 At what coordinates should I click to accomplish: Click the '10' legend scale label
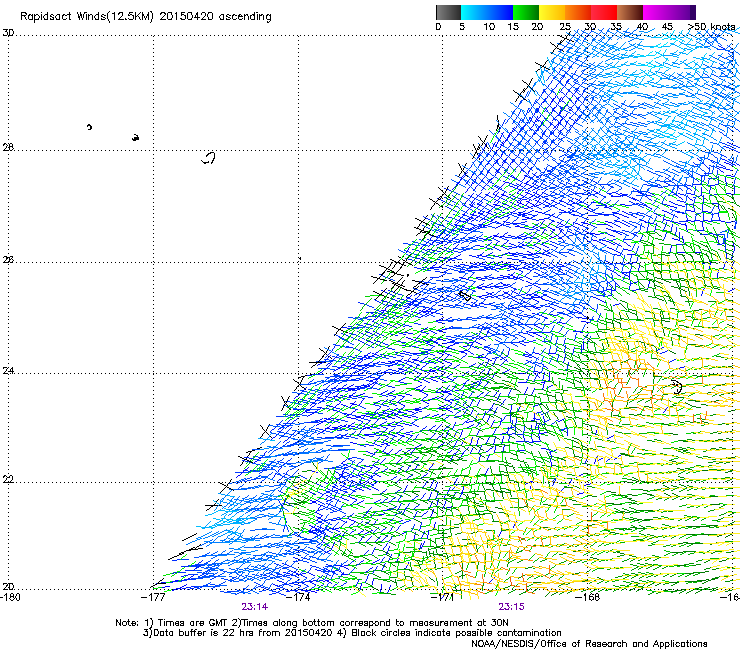coord(489,27)
